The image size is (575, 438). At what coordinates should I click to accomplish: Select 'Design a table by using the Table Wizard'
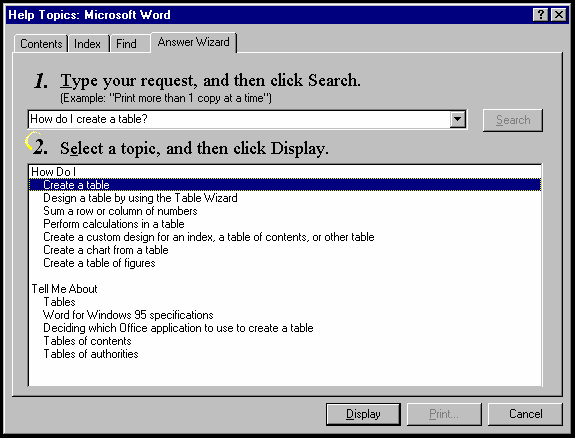[x=140, y=198]
